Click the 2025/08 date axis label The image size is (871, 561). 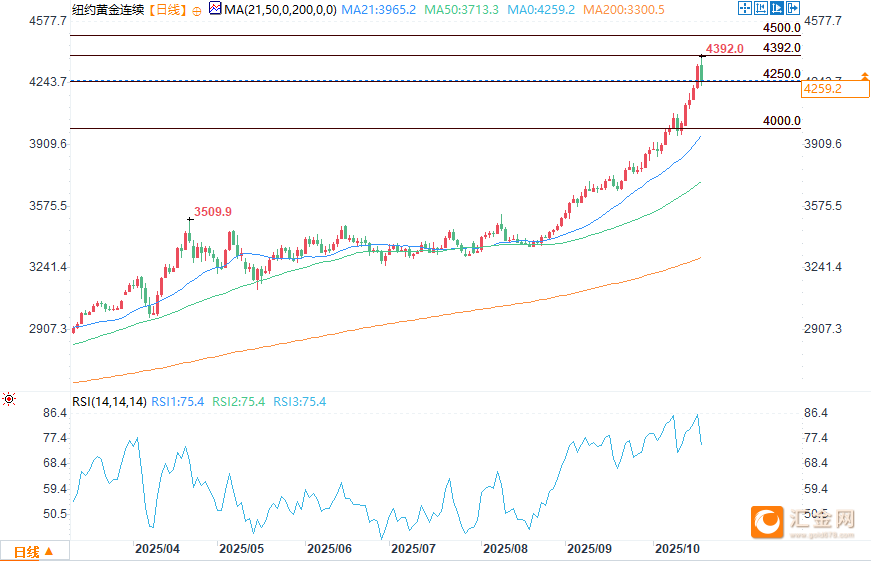tap(505, 549)
